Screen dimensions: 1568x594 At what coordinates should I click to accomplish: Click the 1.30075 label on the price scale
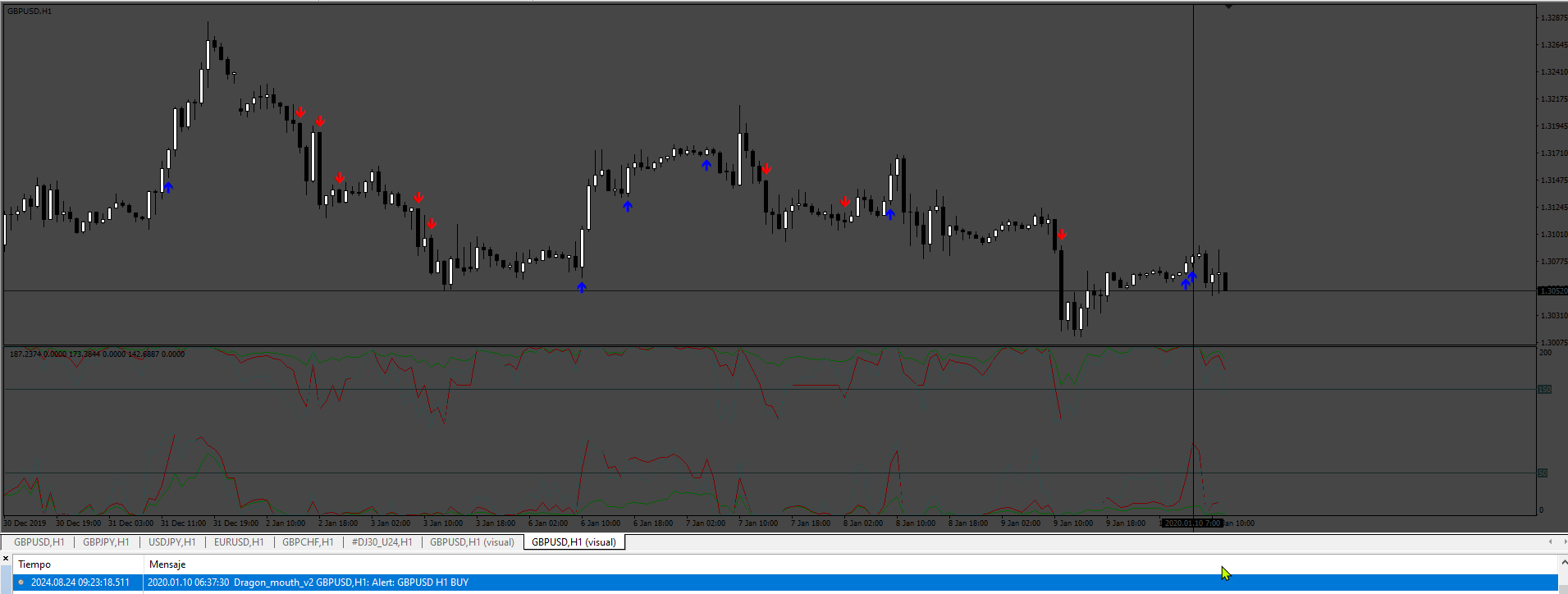(x=1553, y=343)
